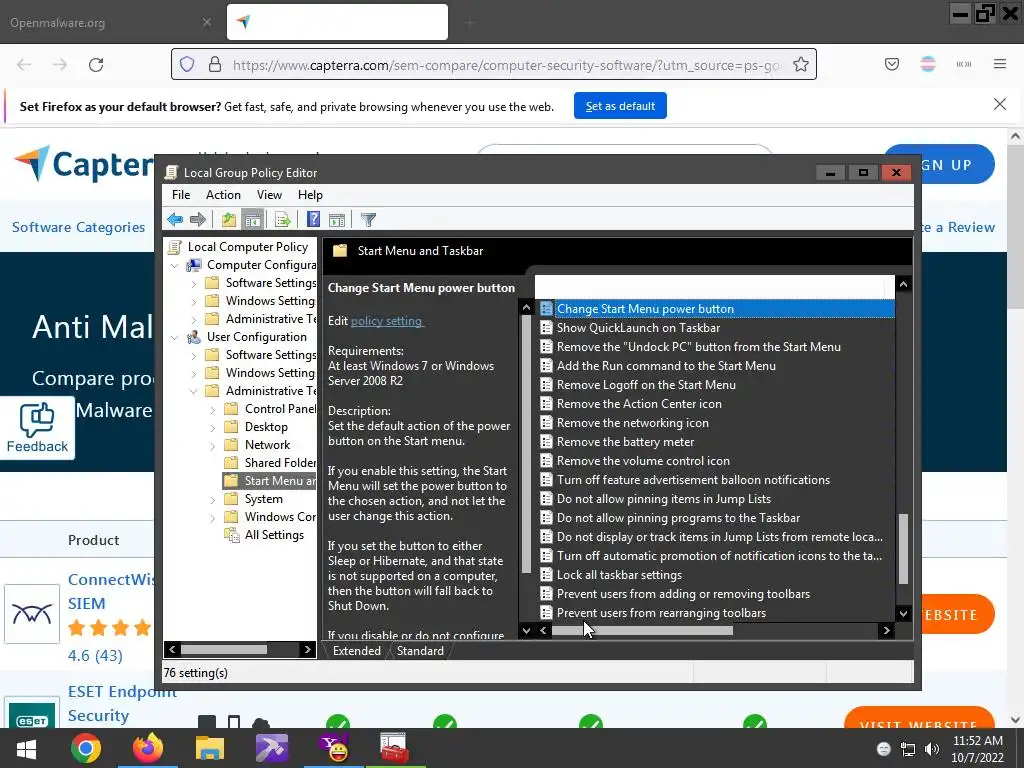Switch to the Openmalware.org browser tab
This screenshot has height=768, width=1024.
point(111,22)
